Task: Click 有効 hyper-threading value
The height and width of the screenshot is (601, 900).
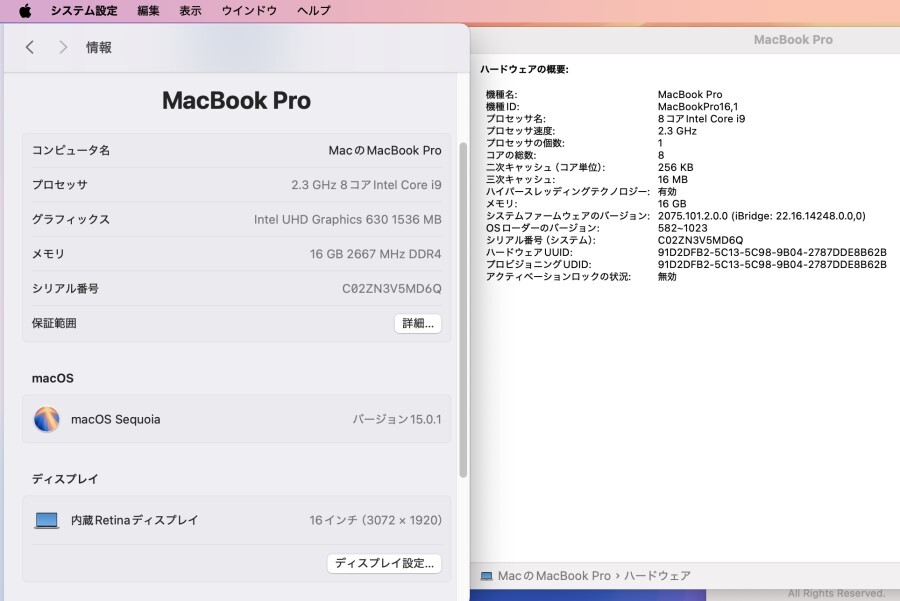Action: click(667, 192)
